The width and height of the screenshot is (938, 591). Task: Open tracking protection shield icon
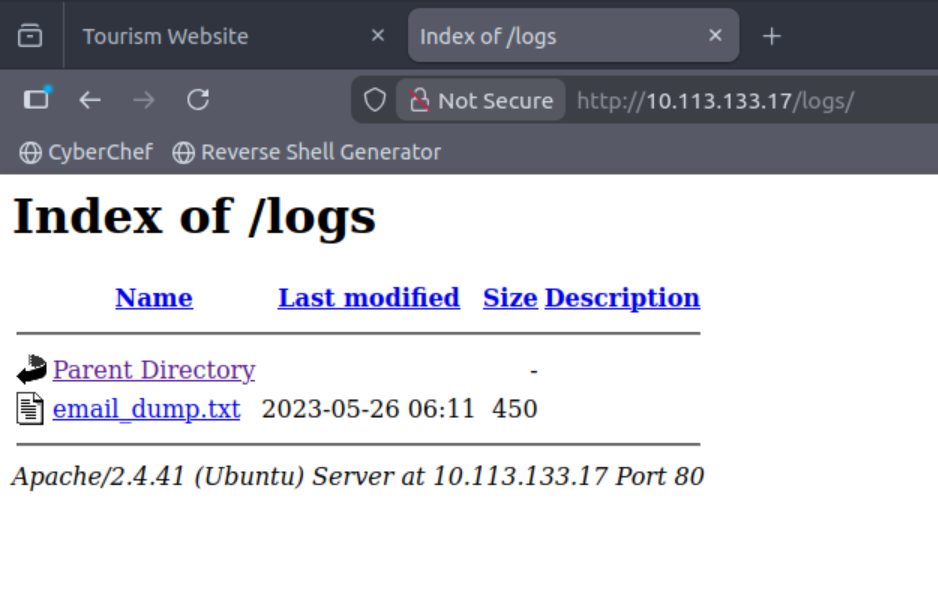coord(374,100)
